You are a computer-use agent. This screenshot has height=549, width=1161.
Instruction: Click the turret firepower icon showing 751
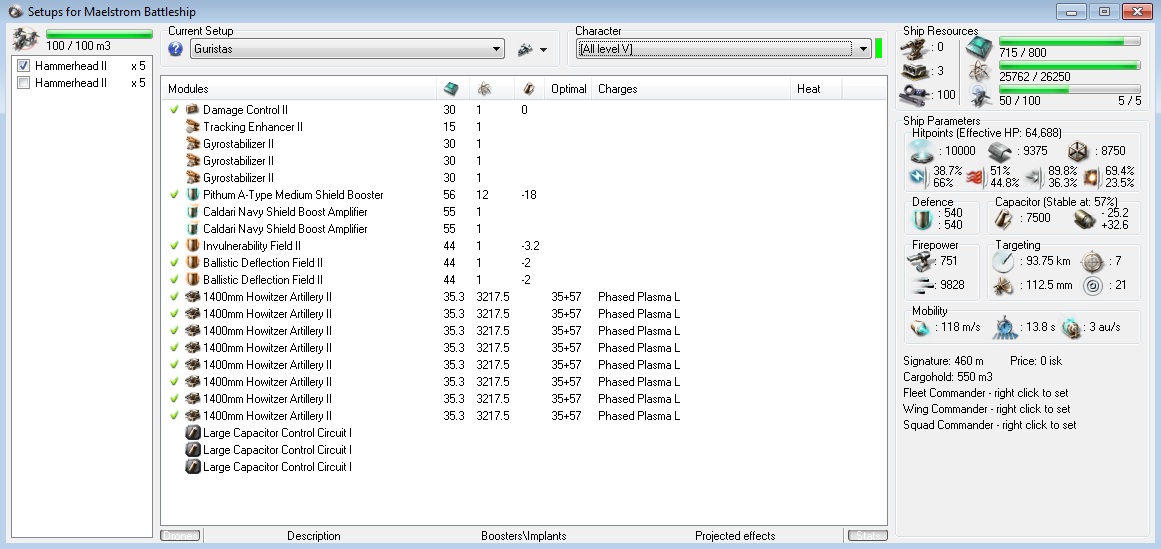(x=921, y=261)
